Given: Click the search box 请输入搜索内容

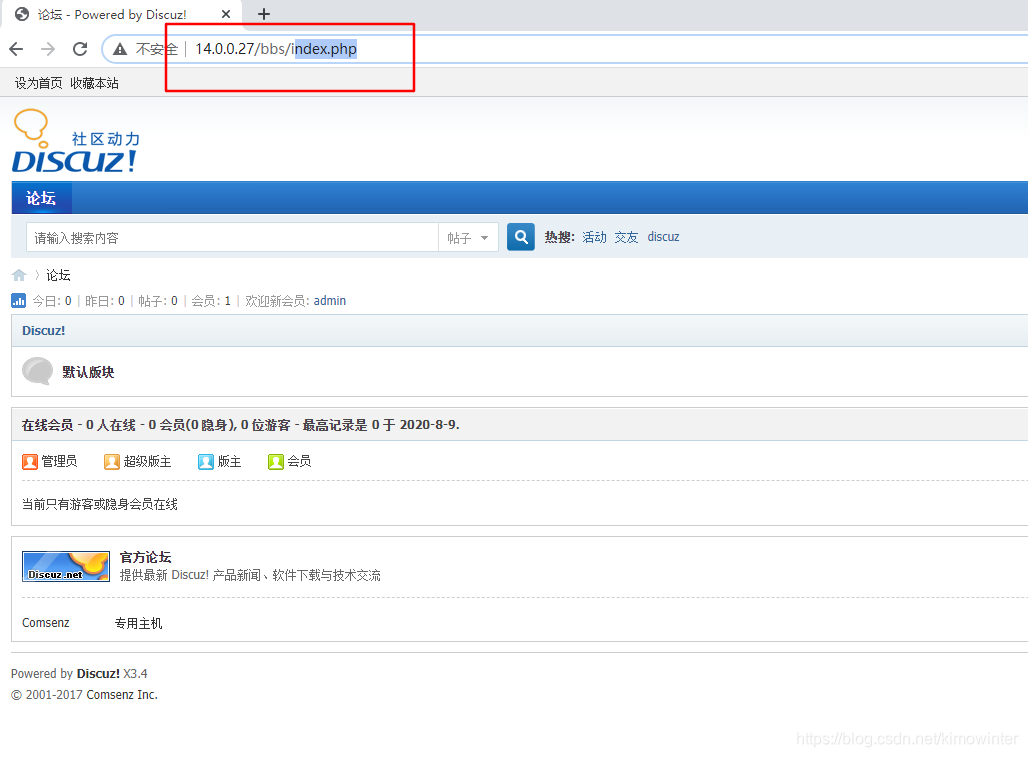Looking at the screenshot, I should [232, 237].
